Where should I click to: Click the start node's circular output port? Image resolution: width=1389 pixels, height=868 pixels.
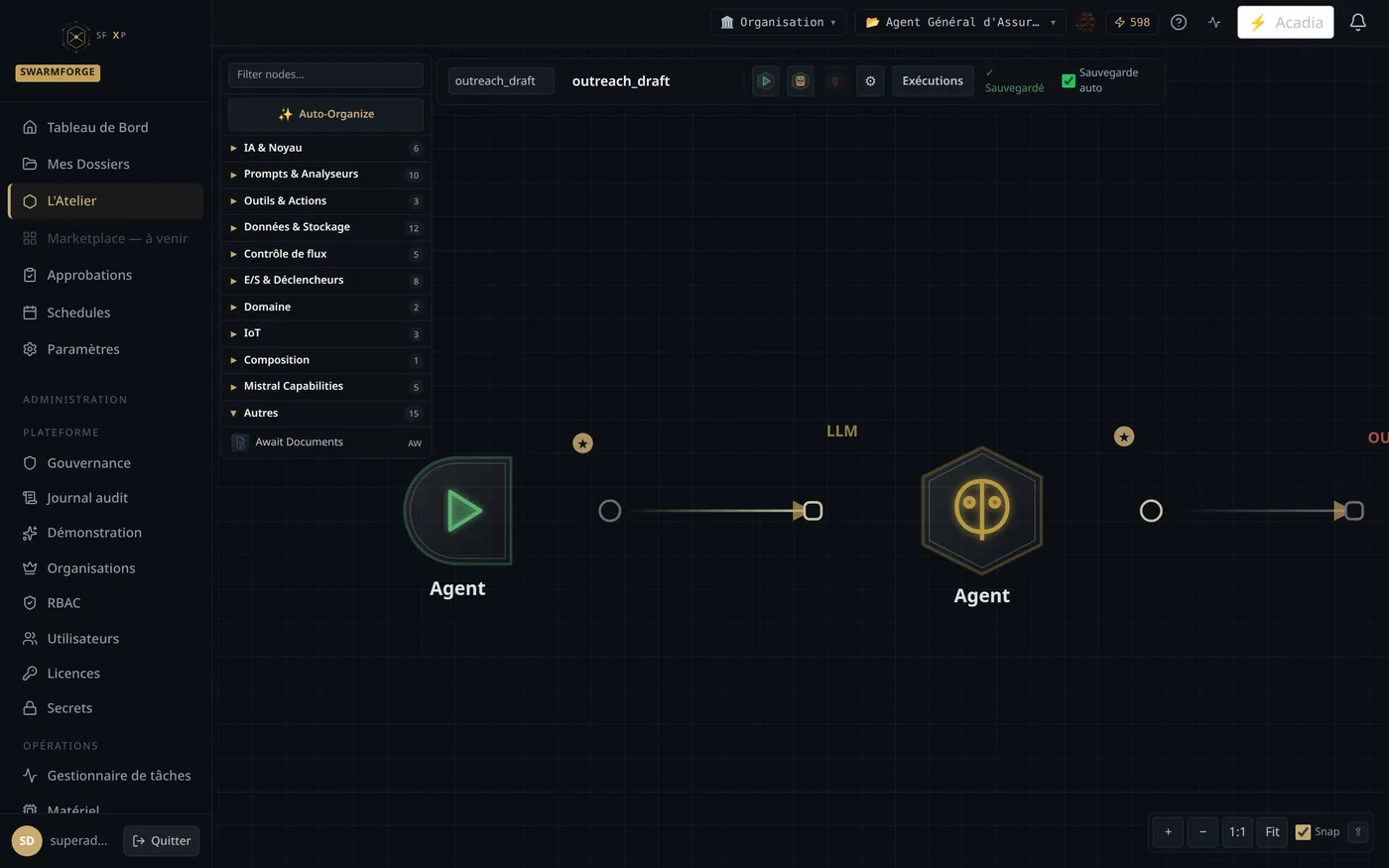[610, 511]
